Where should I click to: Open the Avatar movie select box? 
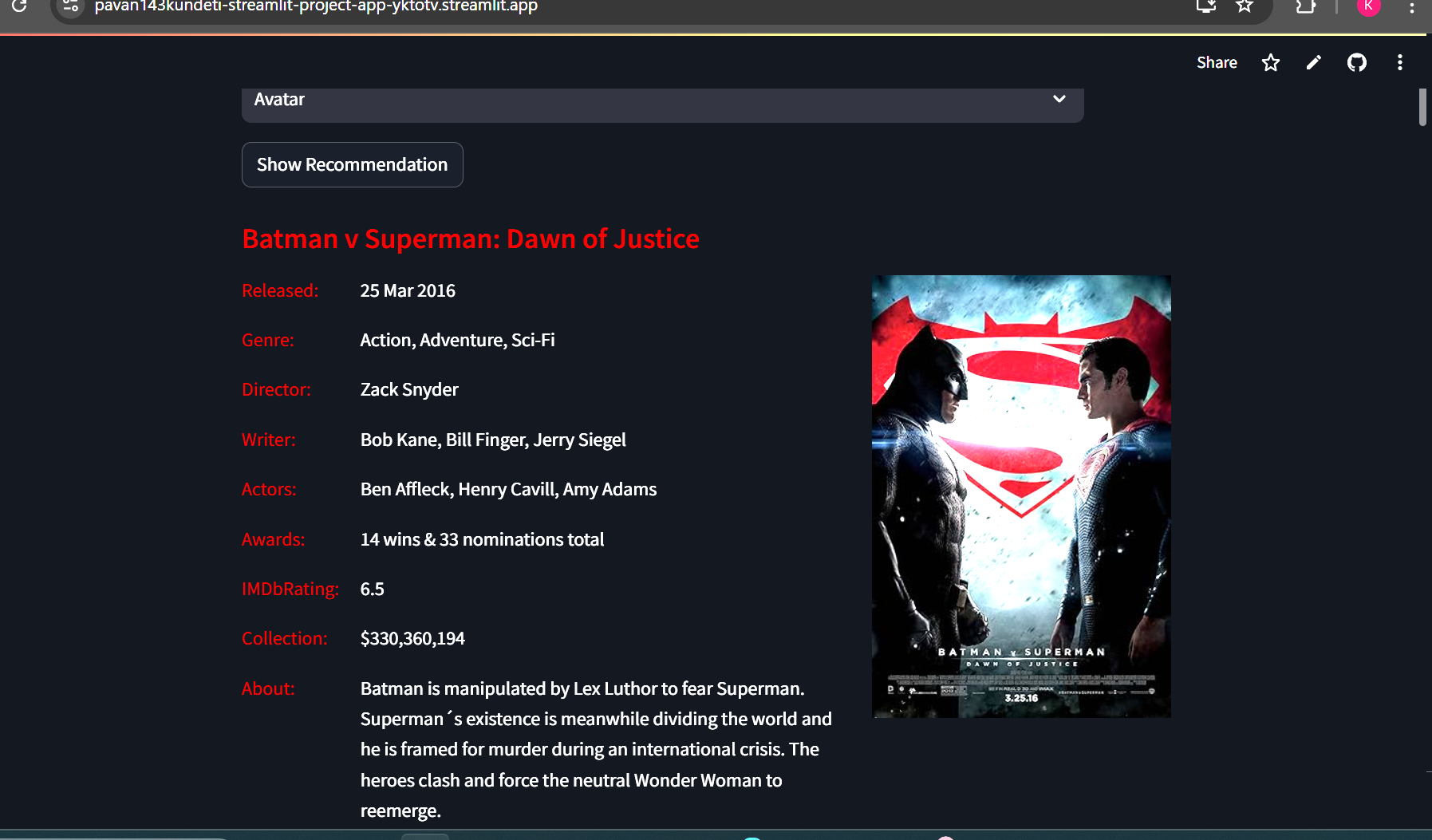point(662,104)
